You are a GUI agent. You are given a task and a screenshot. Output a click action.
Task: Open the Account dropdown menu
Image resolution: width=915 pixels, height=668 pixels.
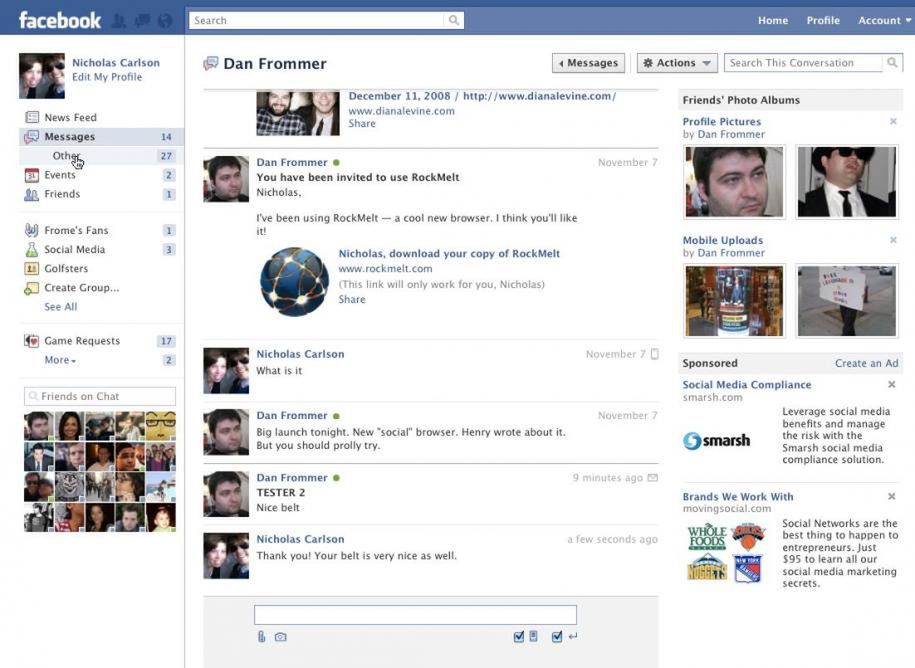[x=884, y=20]
